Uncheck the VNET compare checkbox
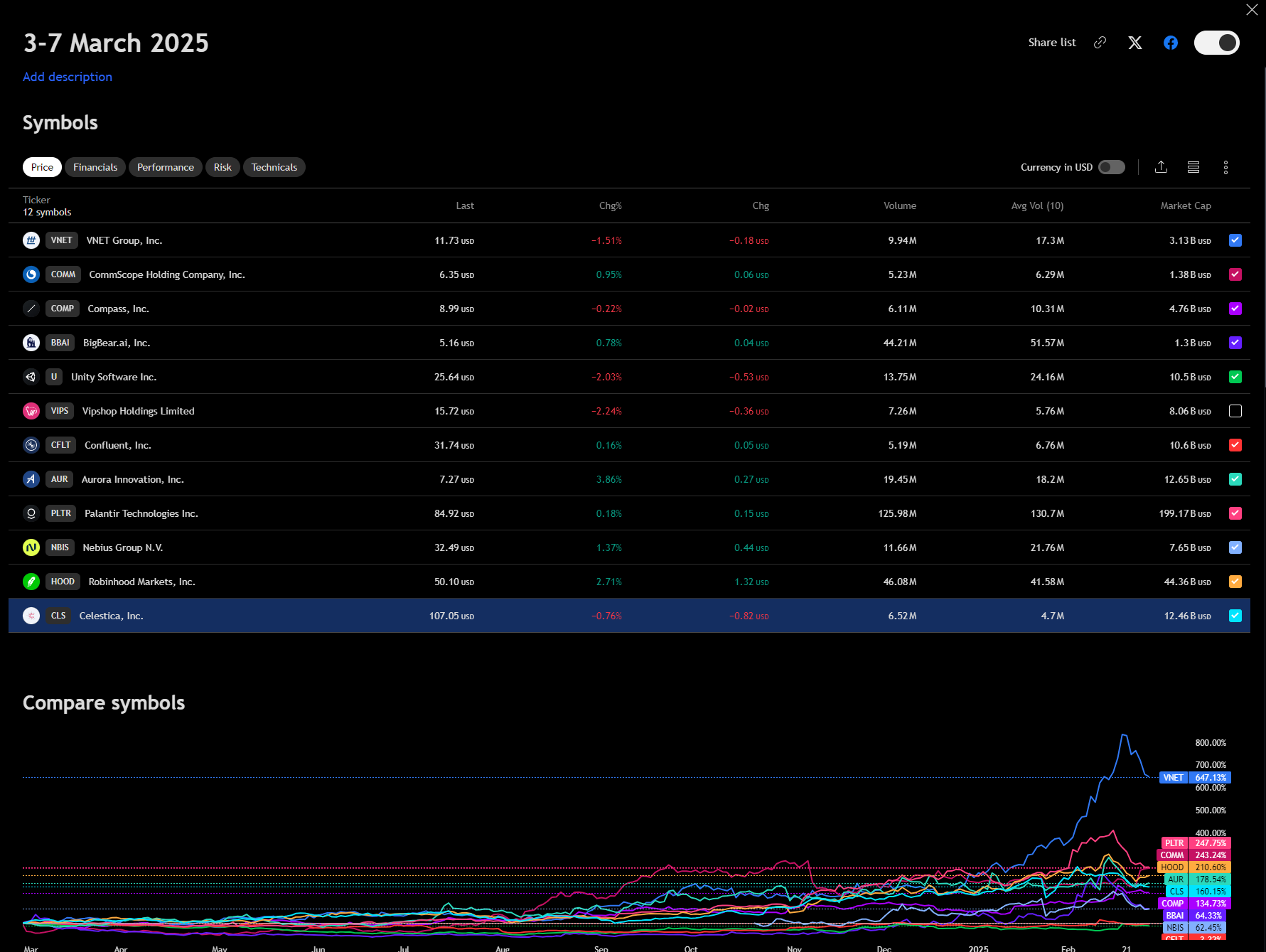1266x952 pixels. [1235, 240]
